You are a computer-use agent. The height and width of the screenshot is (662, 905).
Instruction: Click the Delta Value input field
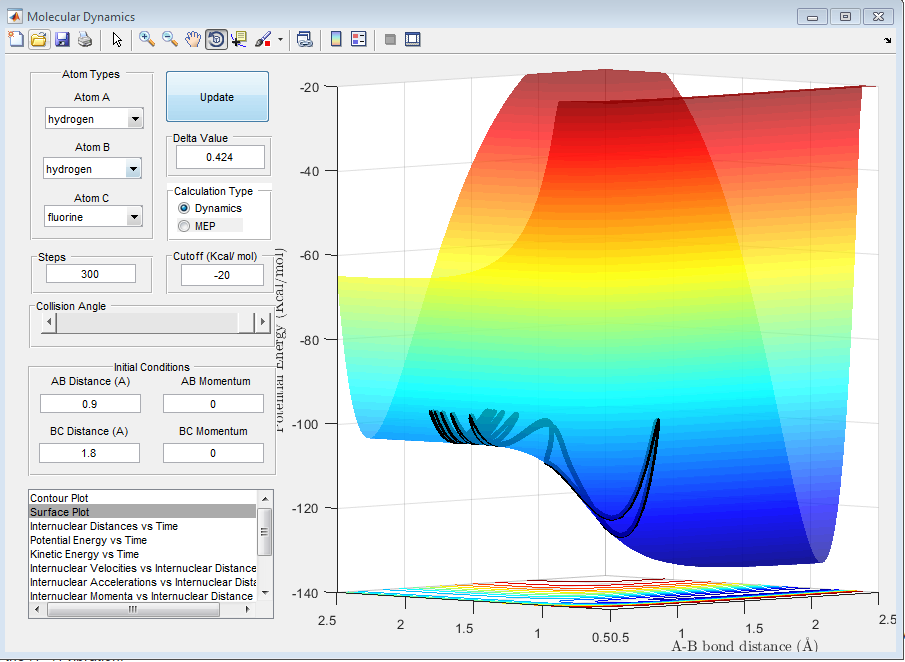pos(220,157)
